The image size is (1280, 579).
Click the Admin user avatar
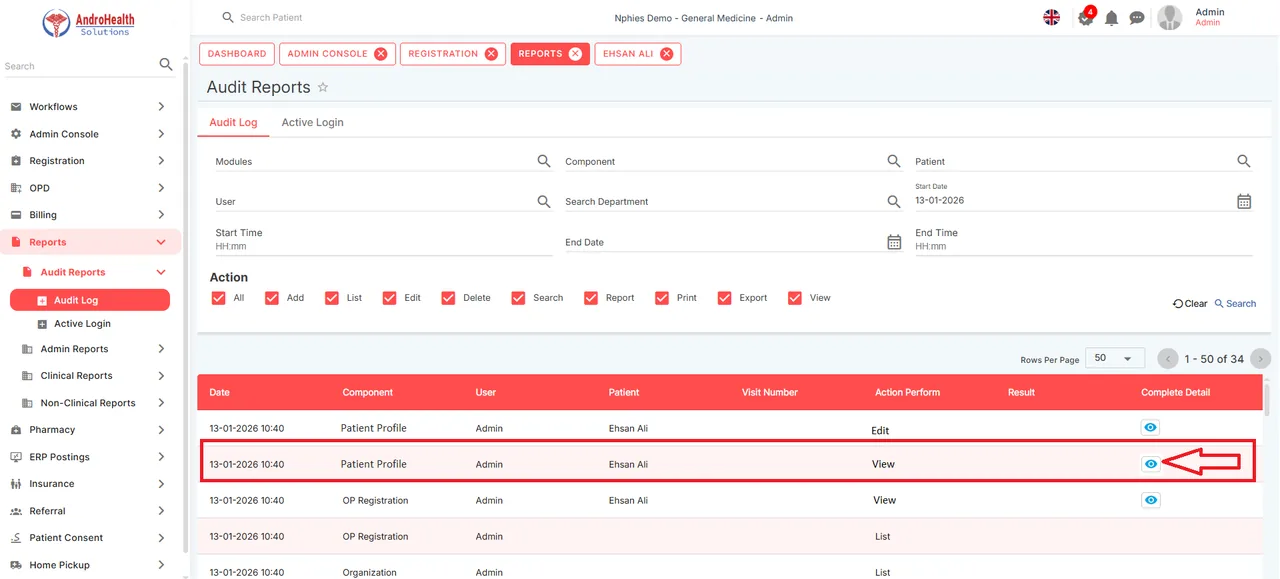[x=1169, y=18]
